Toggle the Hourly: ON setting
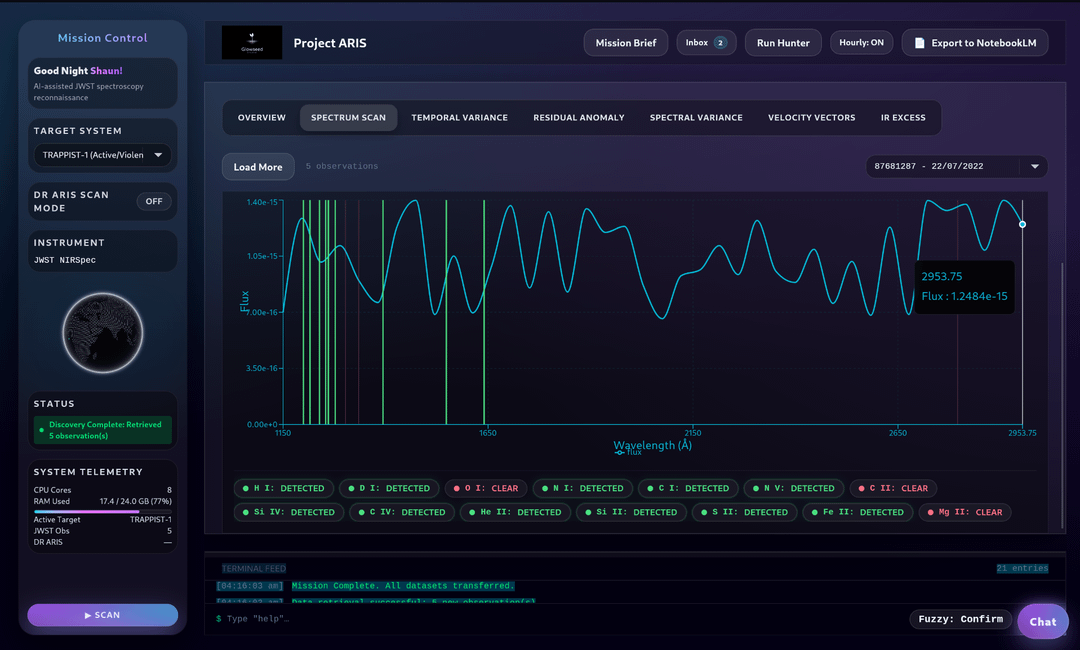 861,43
